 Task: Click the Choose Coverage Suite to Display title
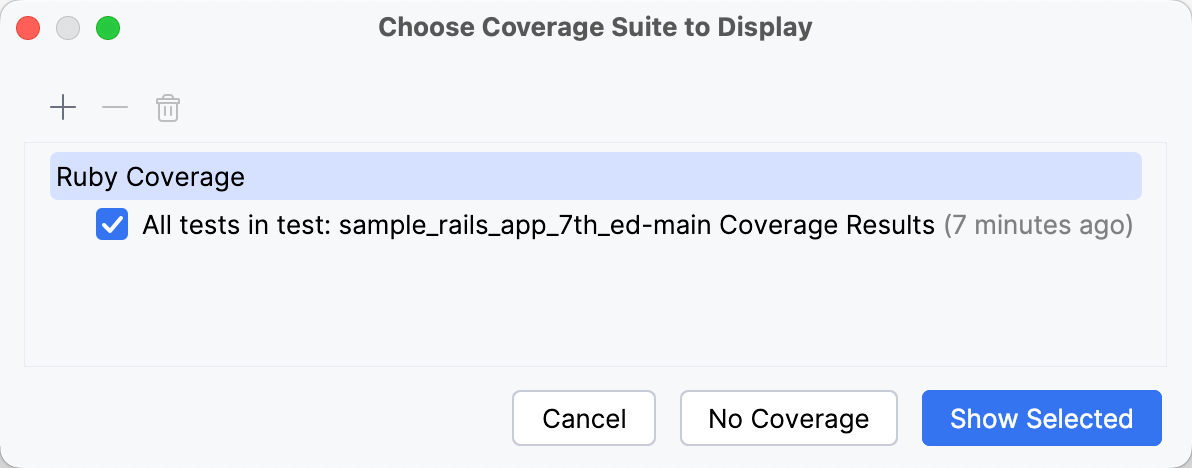(595, 28)
